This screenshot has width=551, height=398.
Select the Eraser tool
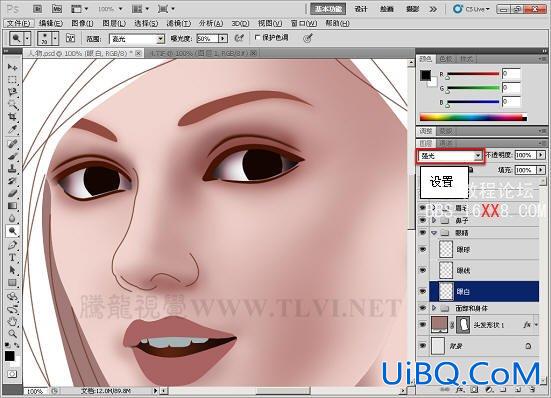click(x=12, y=193)
